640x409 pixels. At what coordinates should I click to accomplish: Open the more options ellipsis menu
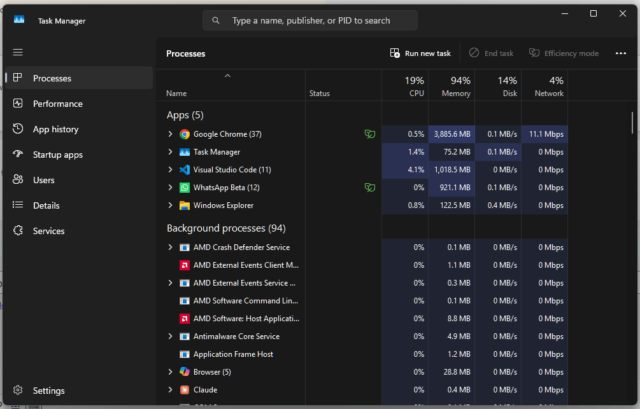[620, 53]
